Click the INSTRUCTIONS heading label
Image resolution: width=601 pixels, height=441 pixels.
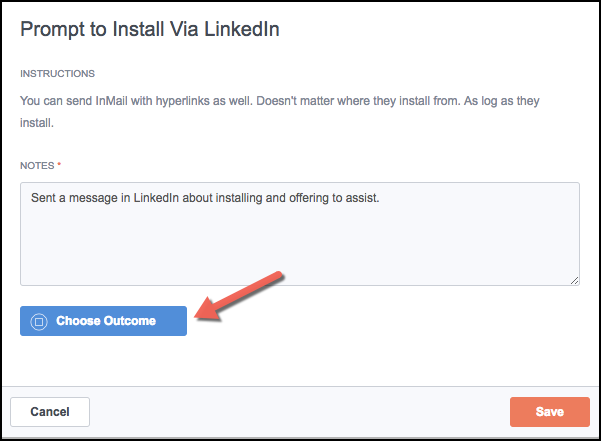point(57,74)
